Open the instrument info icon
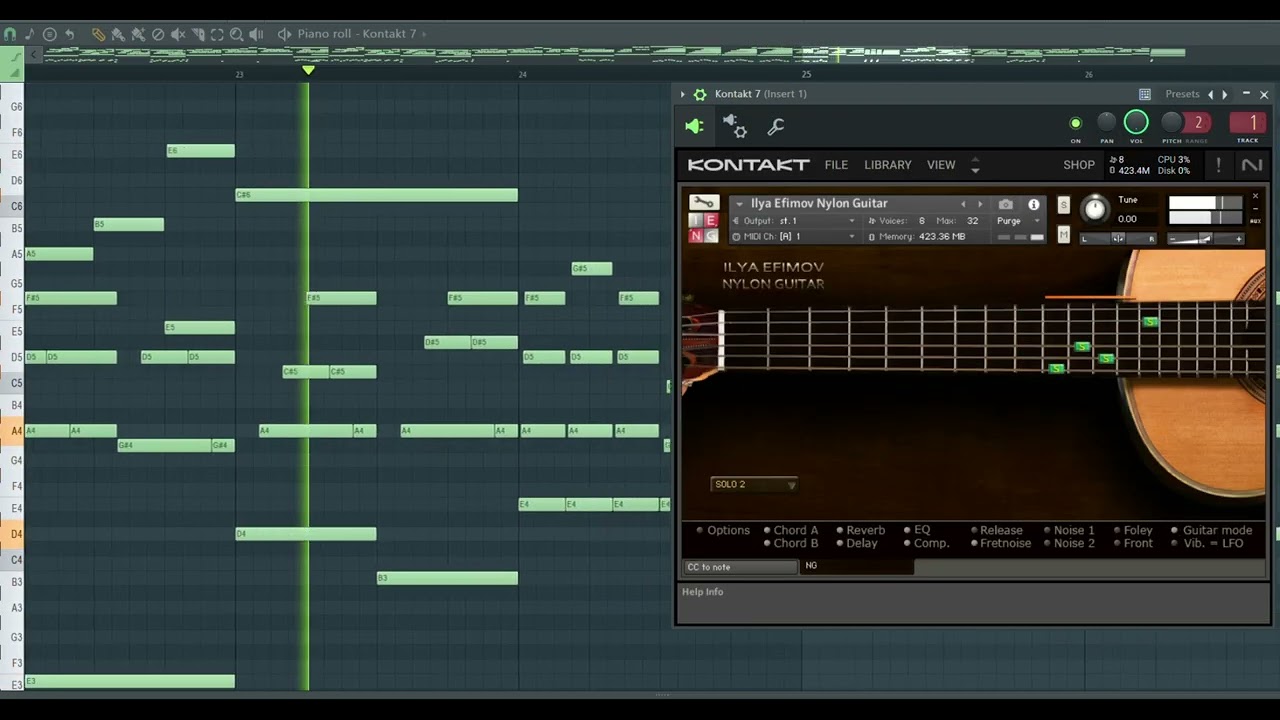1280x720 pixels. coord(1034,204)
